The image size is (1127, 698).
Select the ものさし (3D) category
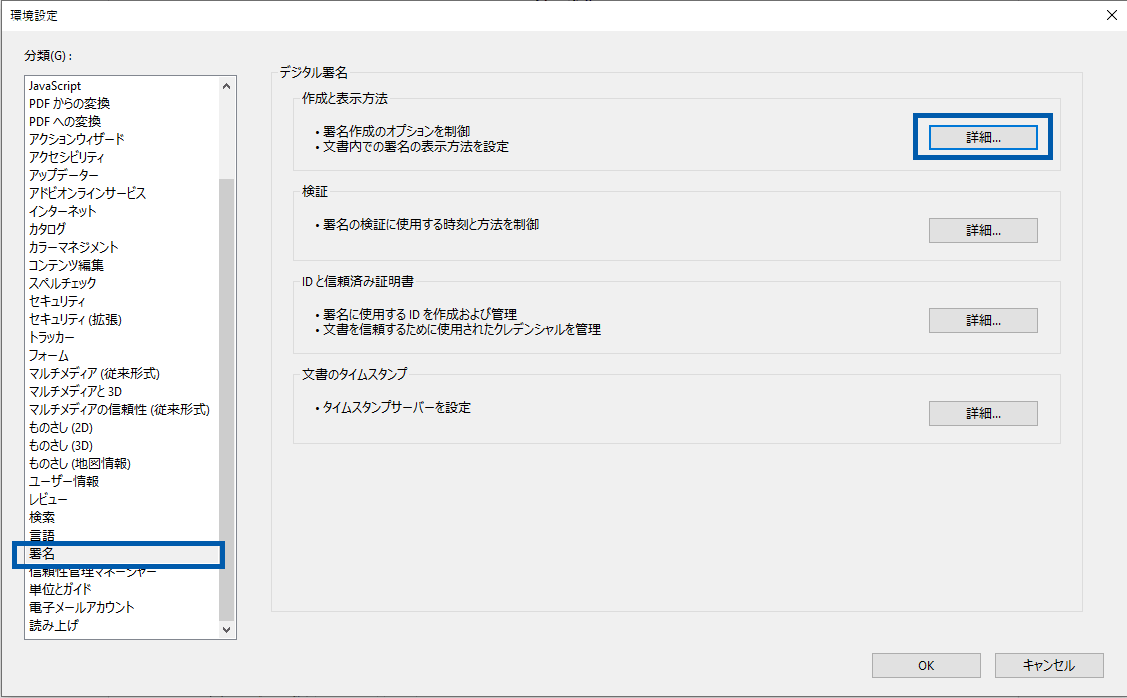click(61, 445)
